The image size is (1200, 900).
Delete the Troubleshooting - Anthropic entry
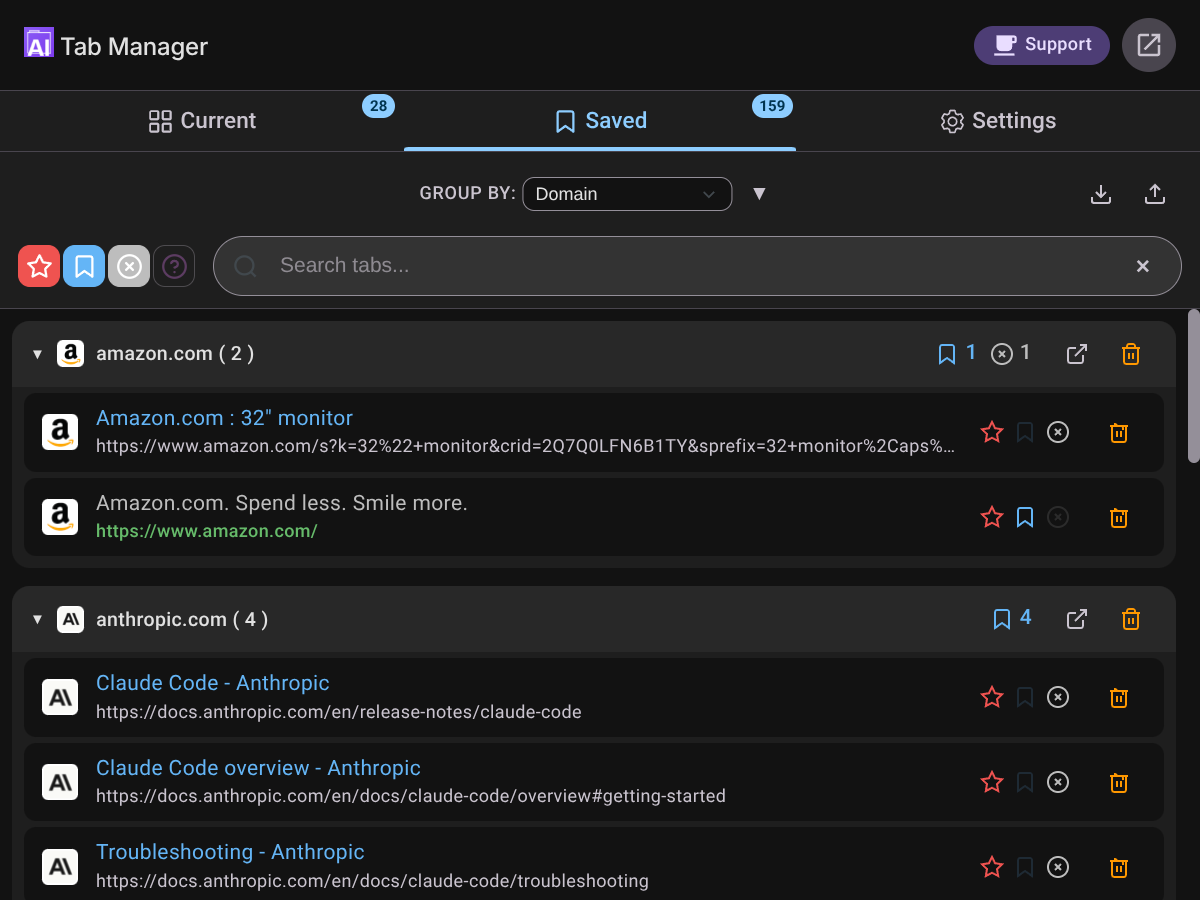[x=1119, y=867]
